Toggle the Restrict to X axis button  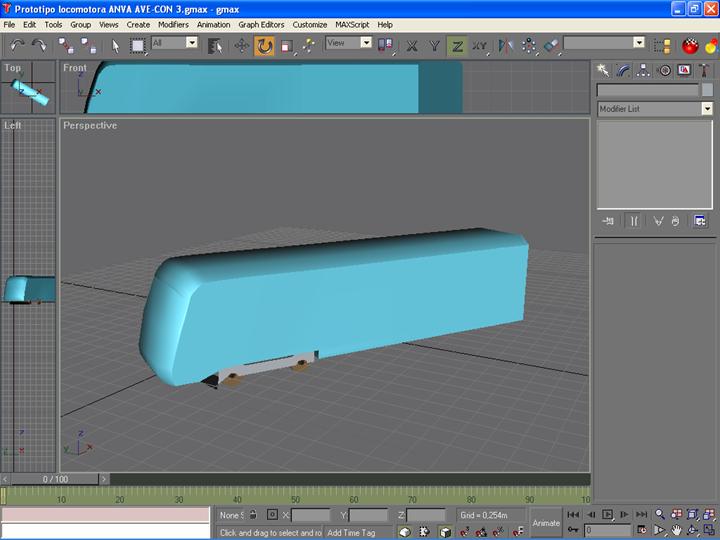[412, 45]
